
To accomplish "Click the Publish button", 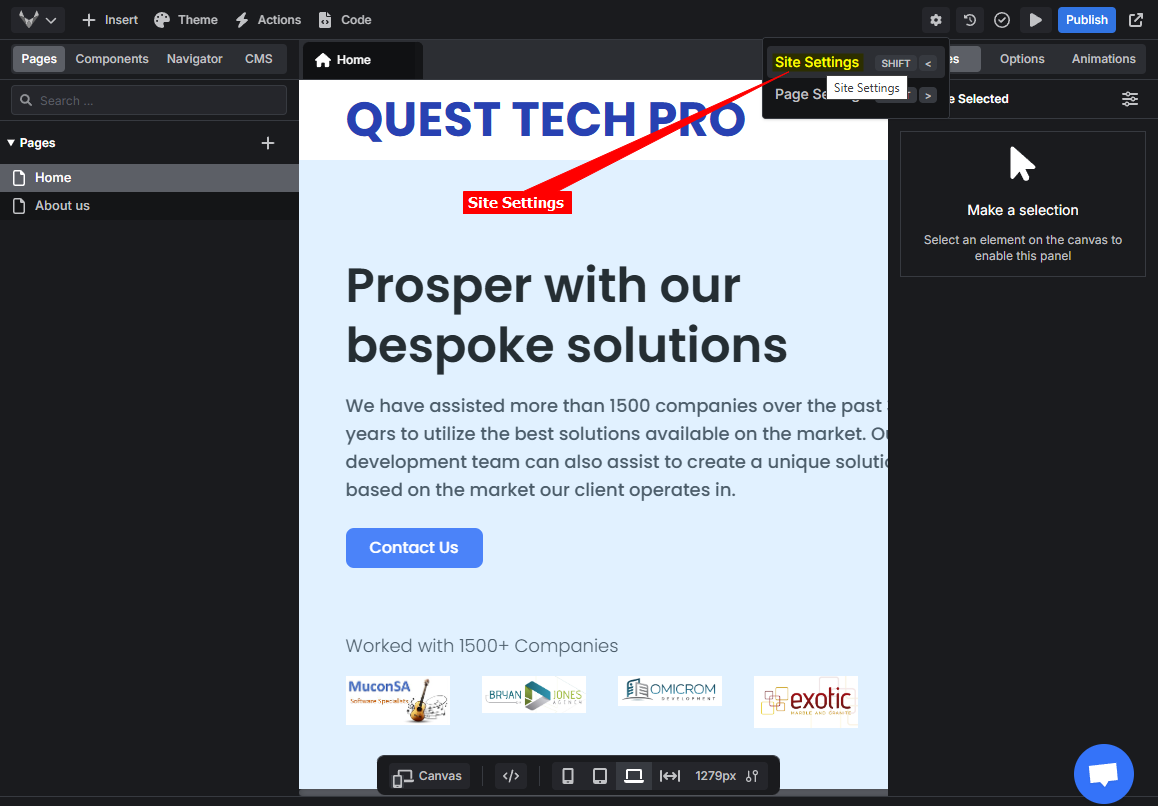I will point(1086,20).
